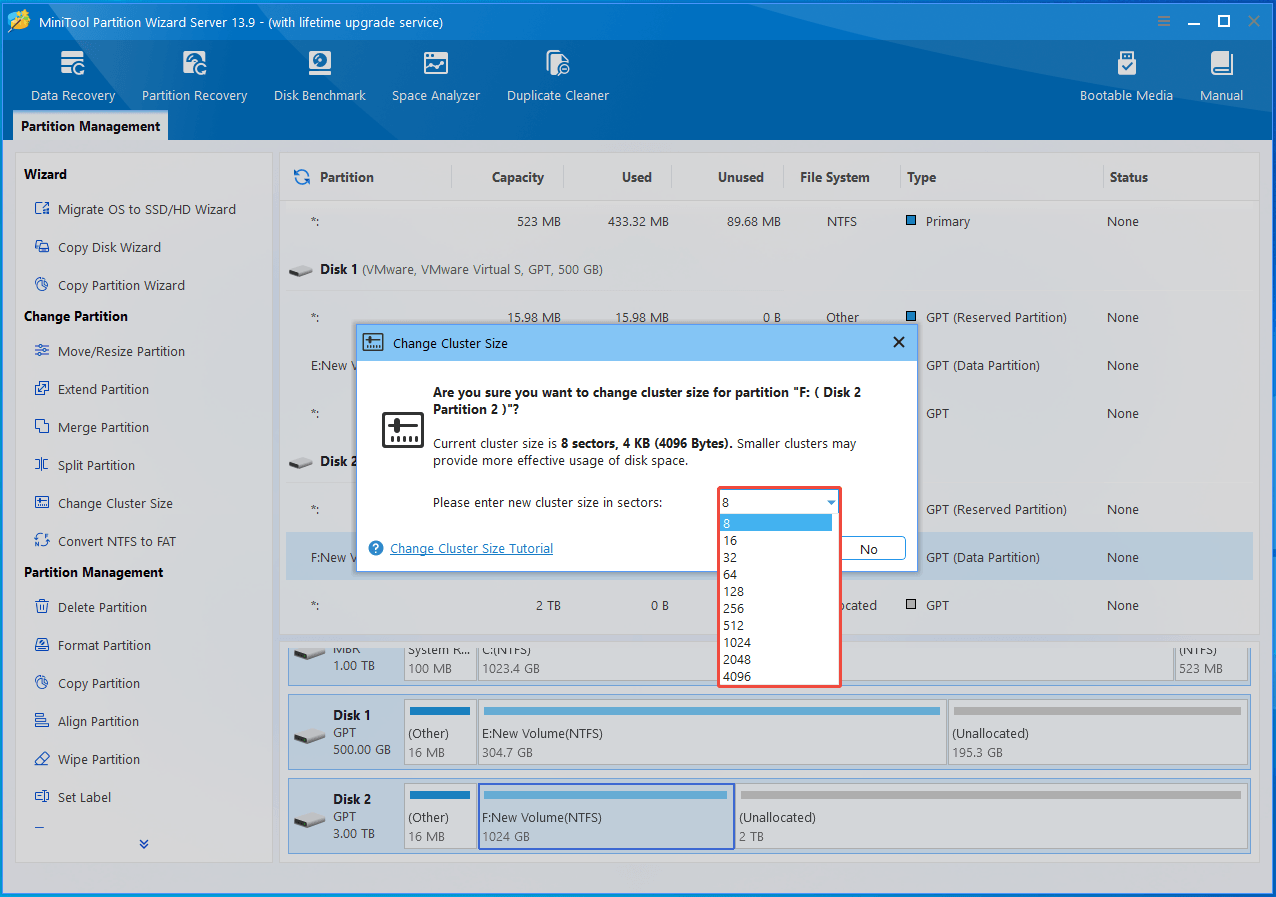Select currently highlighted 8 sectors option

(776, 523)
